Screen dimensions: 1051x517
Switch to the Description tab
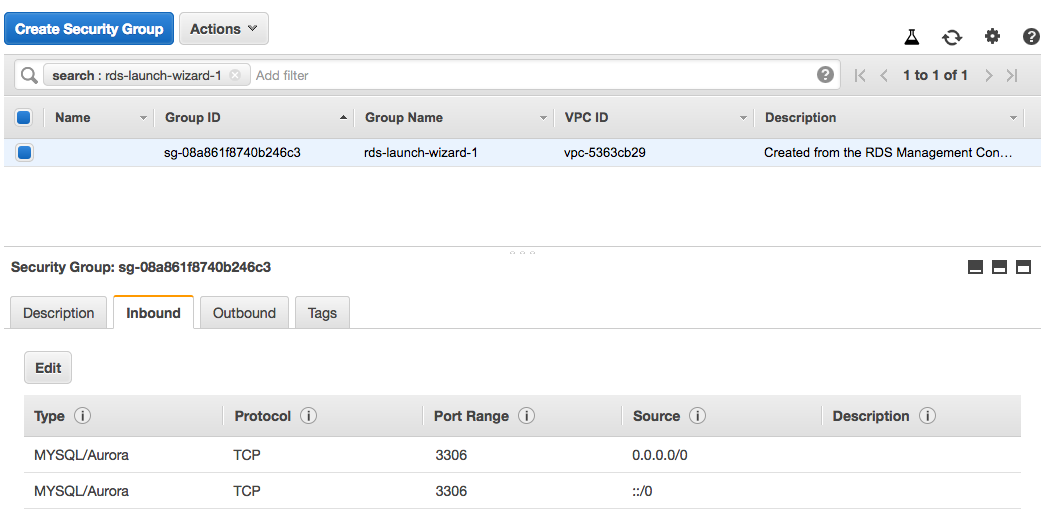point(58,313)
